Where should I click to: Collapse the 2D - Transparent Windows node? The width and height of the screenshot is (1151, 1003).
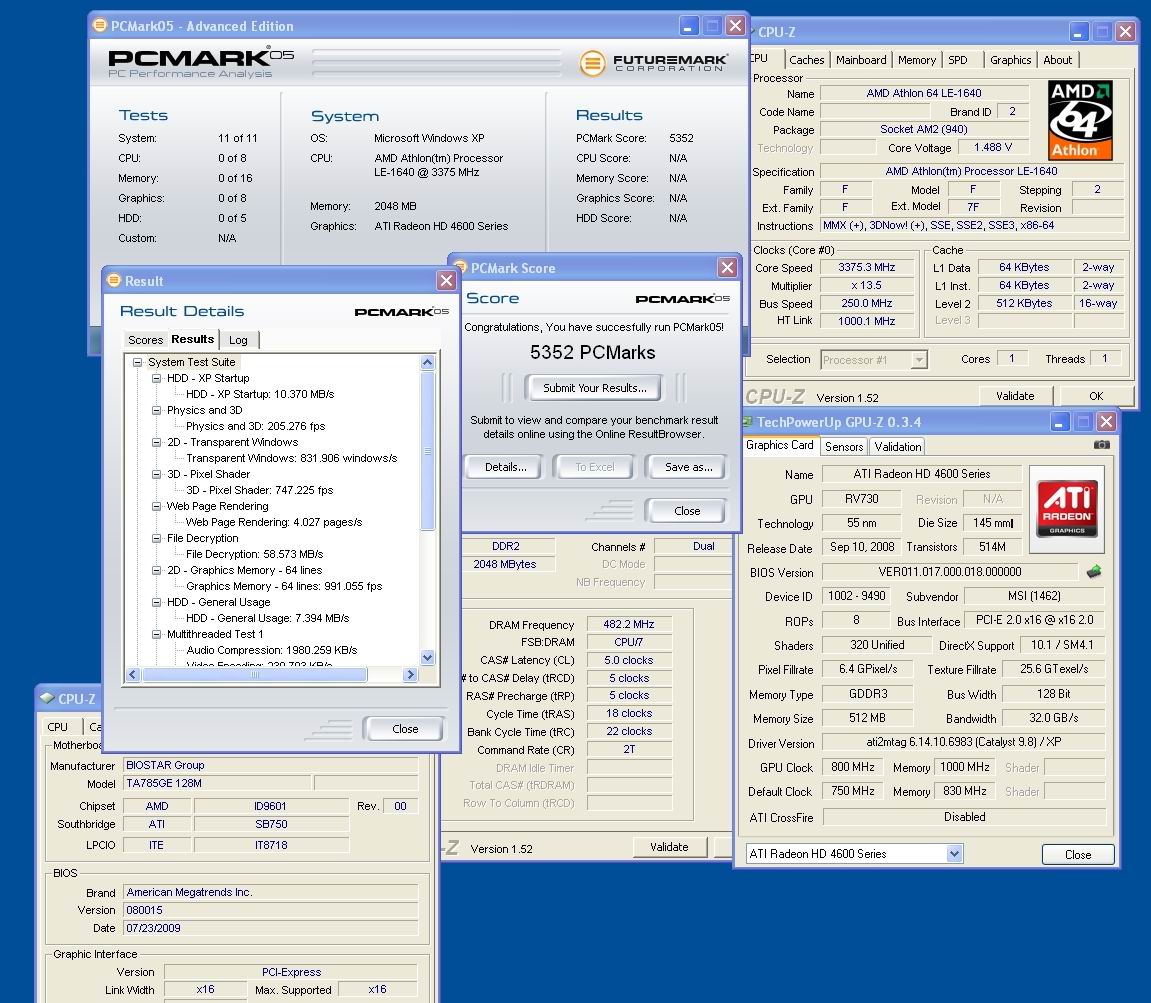pos(156,442)
